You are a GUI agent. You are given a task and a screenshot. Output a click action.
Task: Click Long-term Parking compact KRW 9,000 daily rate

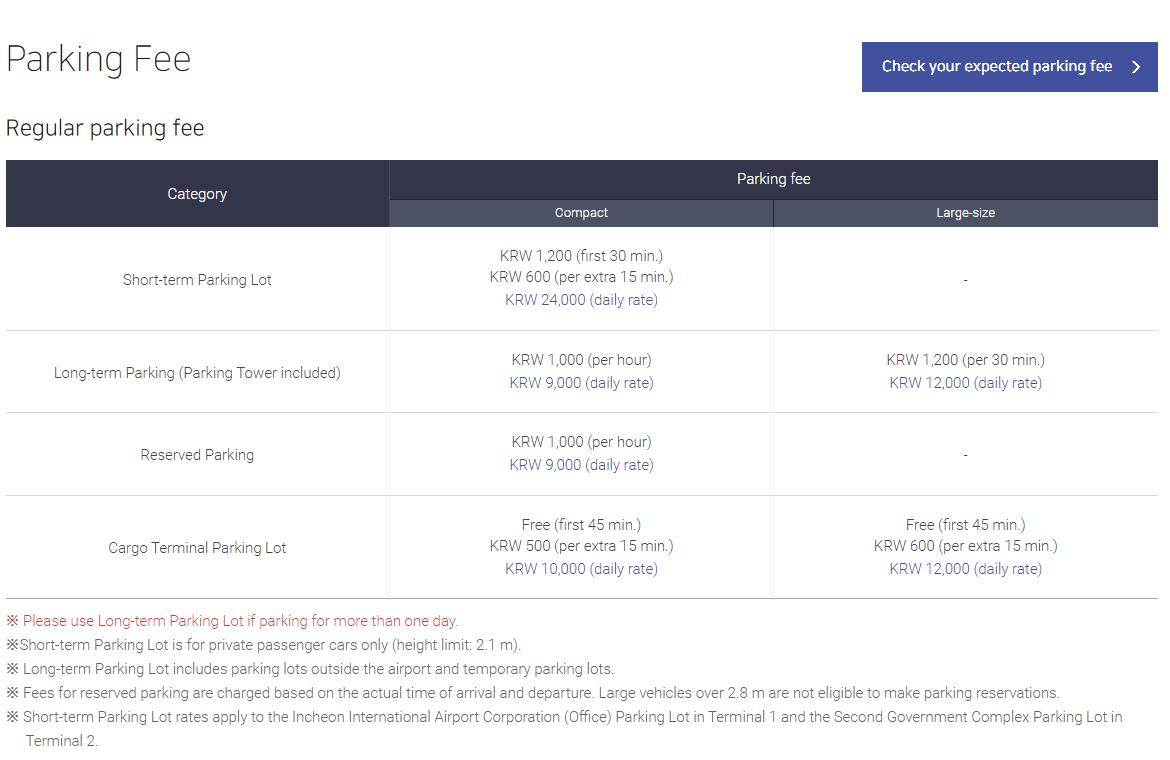tap(581, 383)
